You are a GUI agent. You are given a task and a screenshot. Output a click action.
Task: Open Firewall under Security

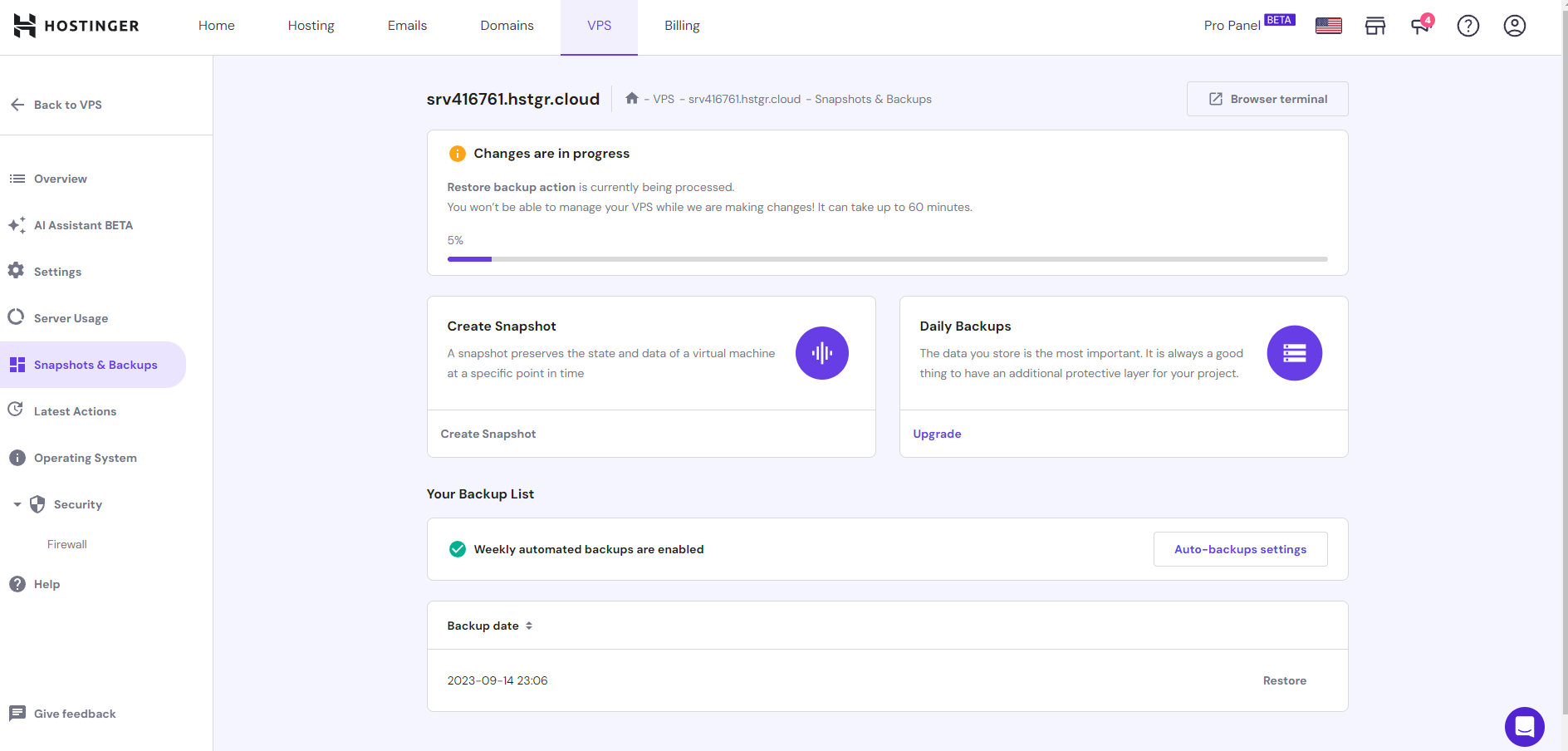pos(67,544)
